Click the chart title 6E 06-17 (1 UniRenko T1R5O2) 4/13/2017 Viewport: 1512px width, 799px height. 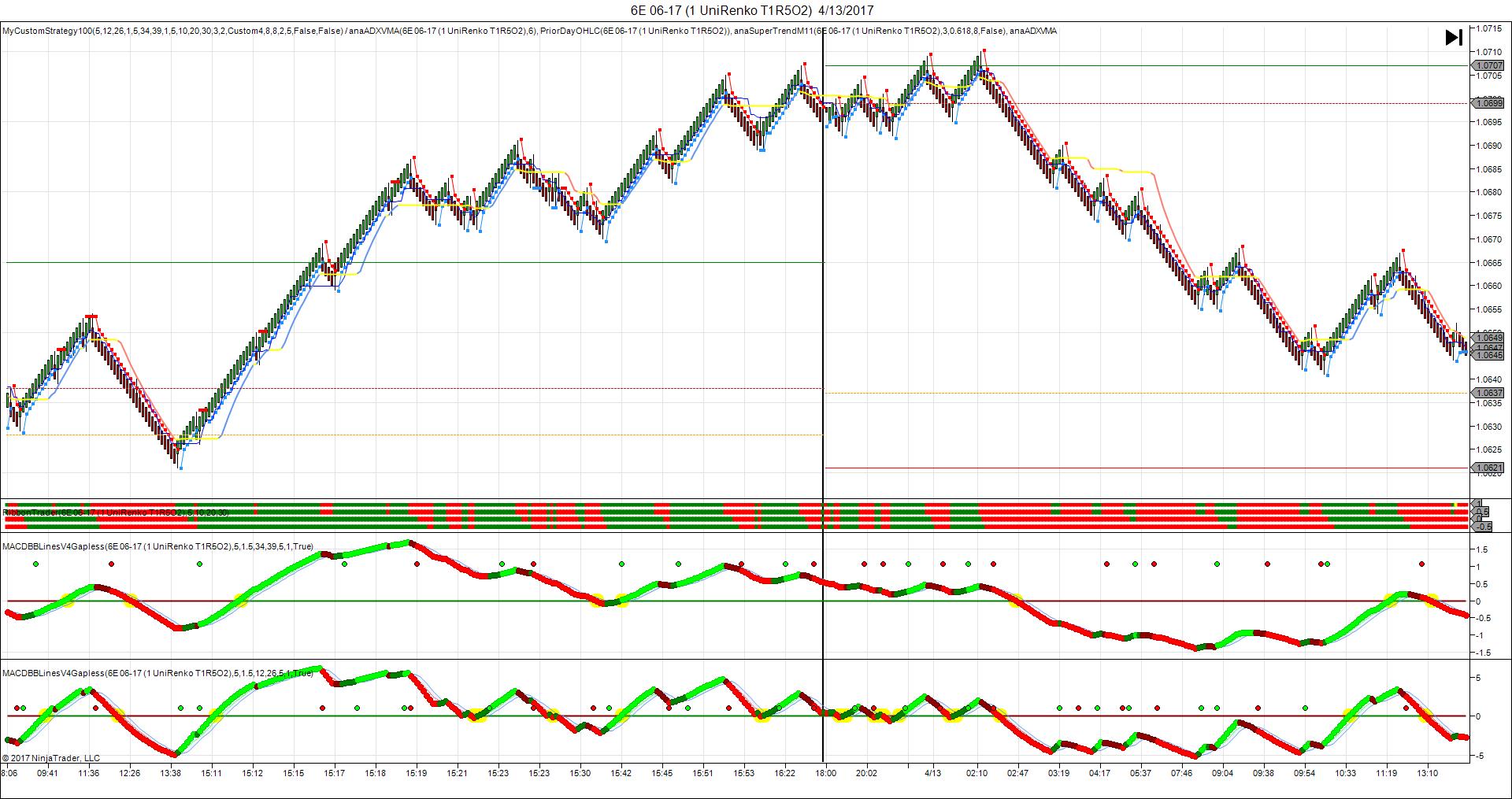click(x=752, y=10)
